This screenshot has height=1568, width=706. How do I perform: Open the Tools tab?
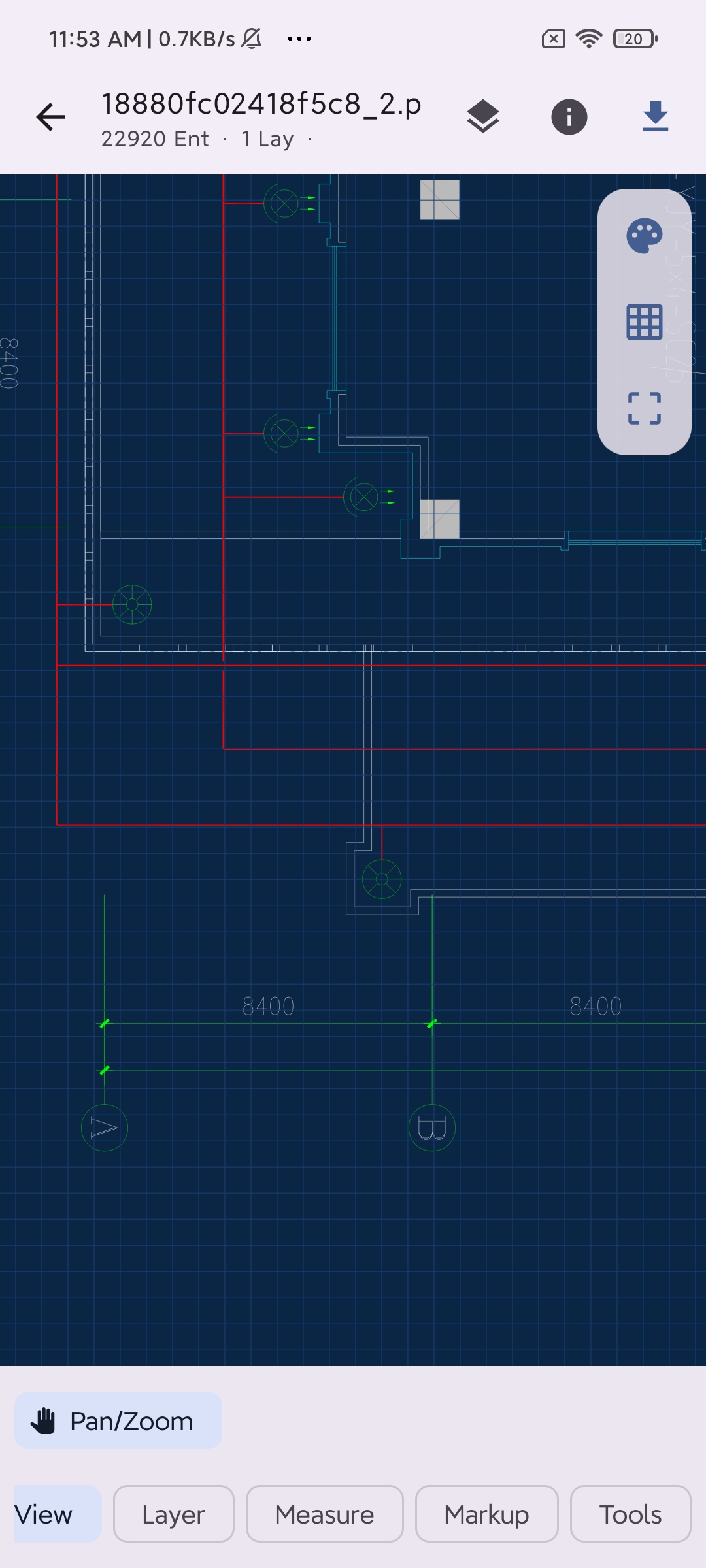tap(631, 1514)
